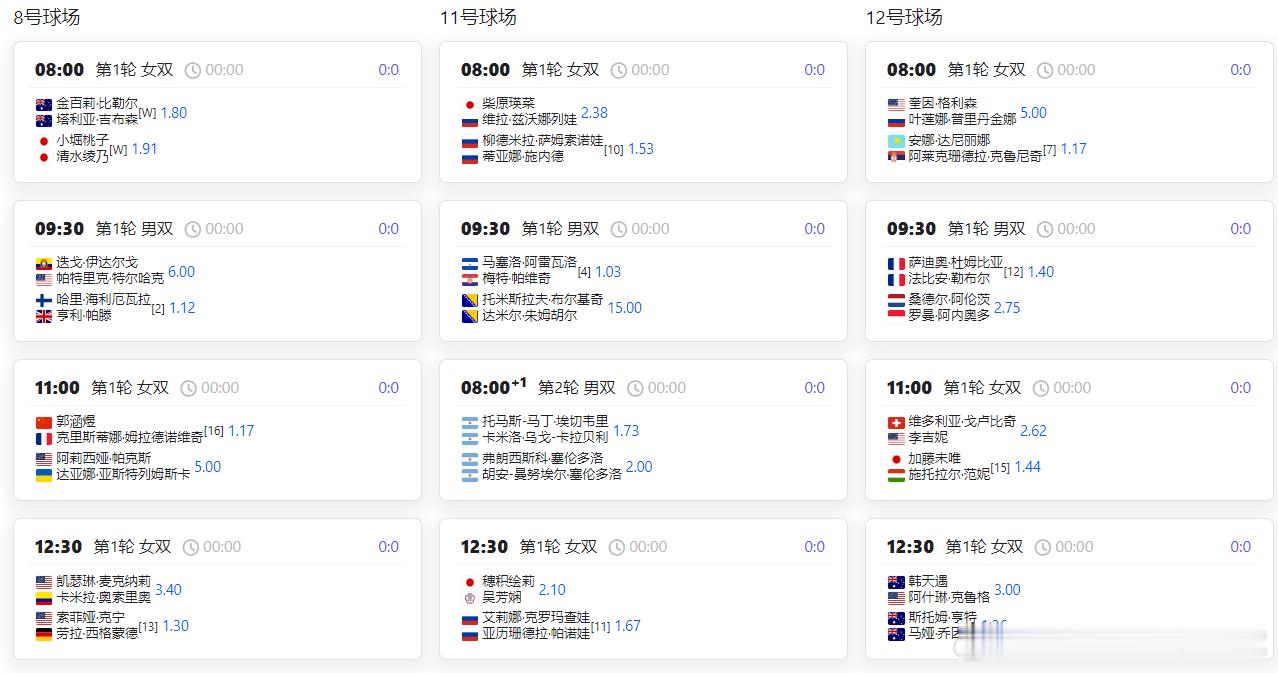Click Finland flag next to 哈里·海利厄瓦拉
Screen dimensions: 1278x673
click(43, 300)
